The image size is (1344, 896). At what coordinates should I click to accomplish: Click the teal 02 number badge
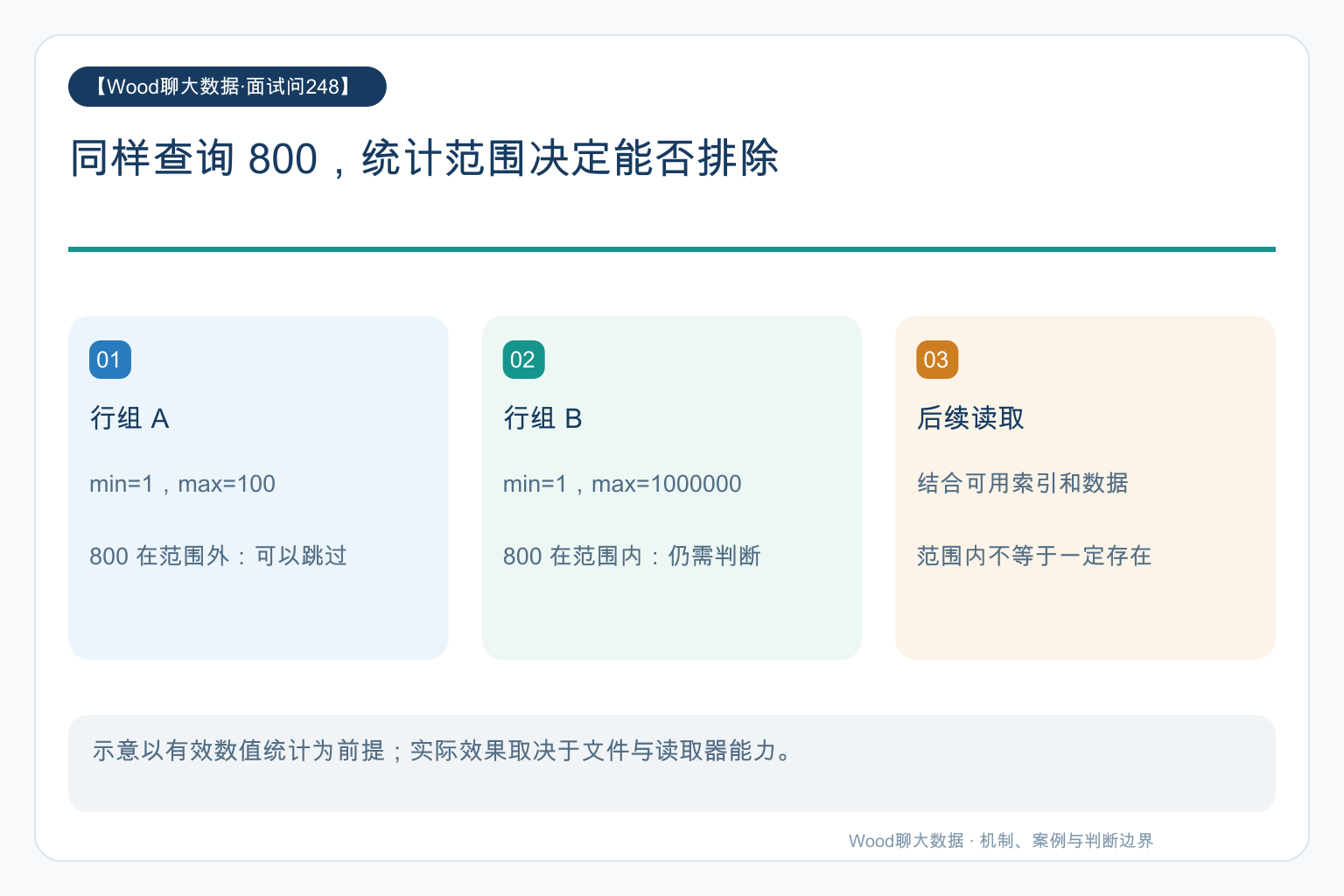[524, 360]
